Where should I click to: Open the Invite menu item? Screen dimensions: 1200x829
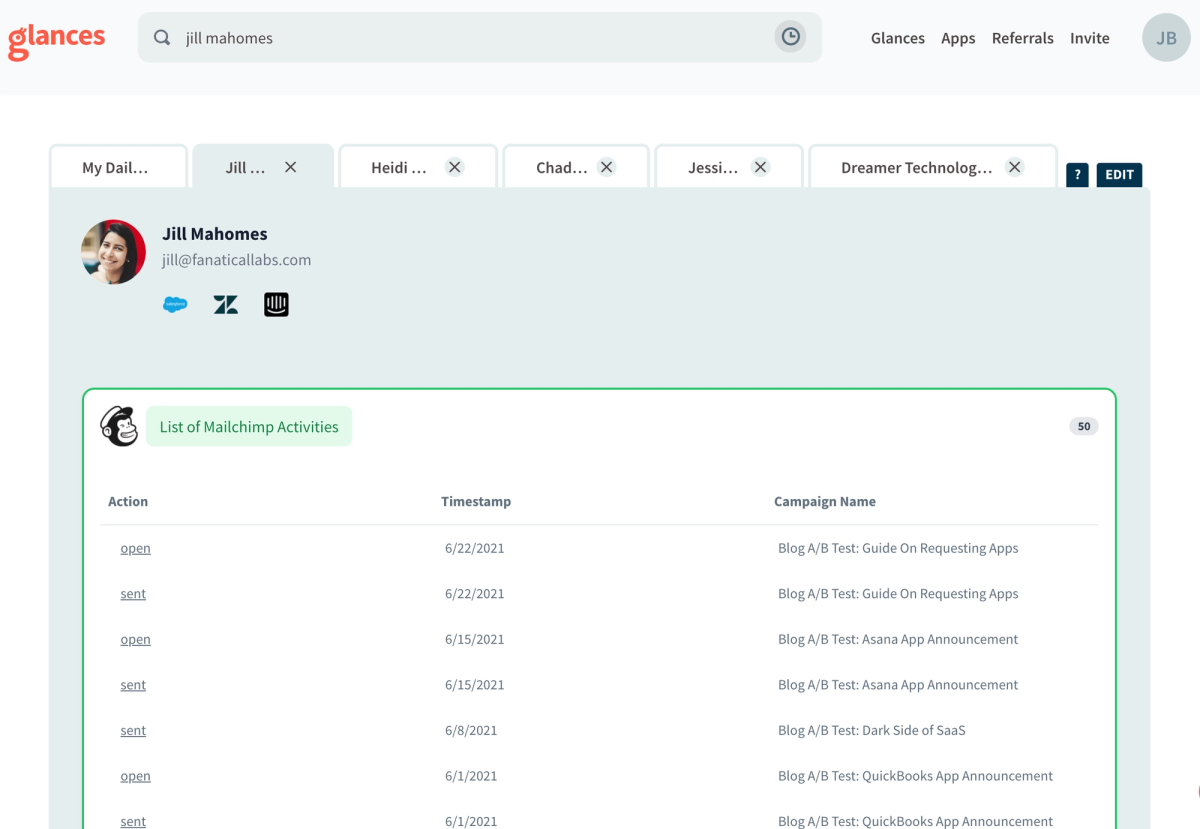point(1090,38)
